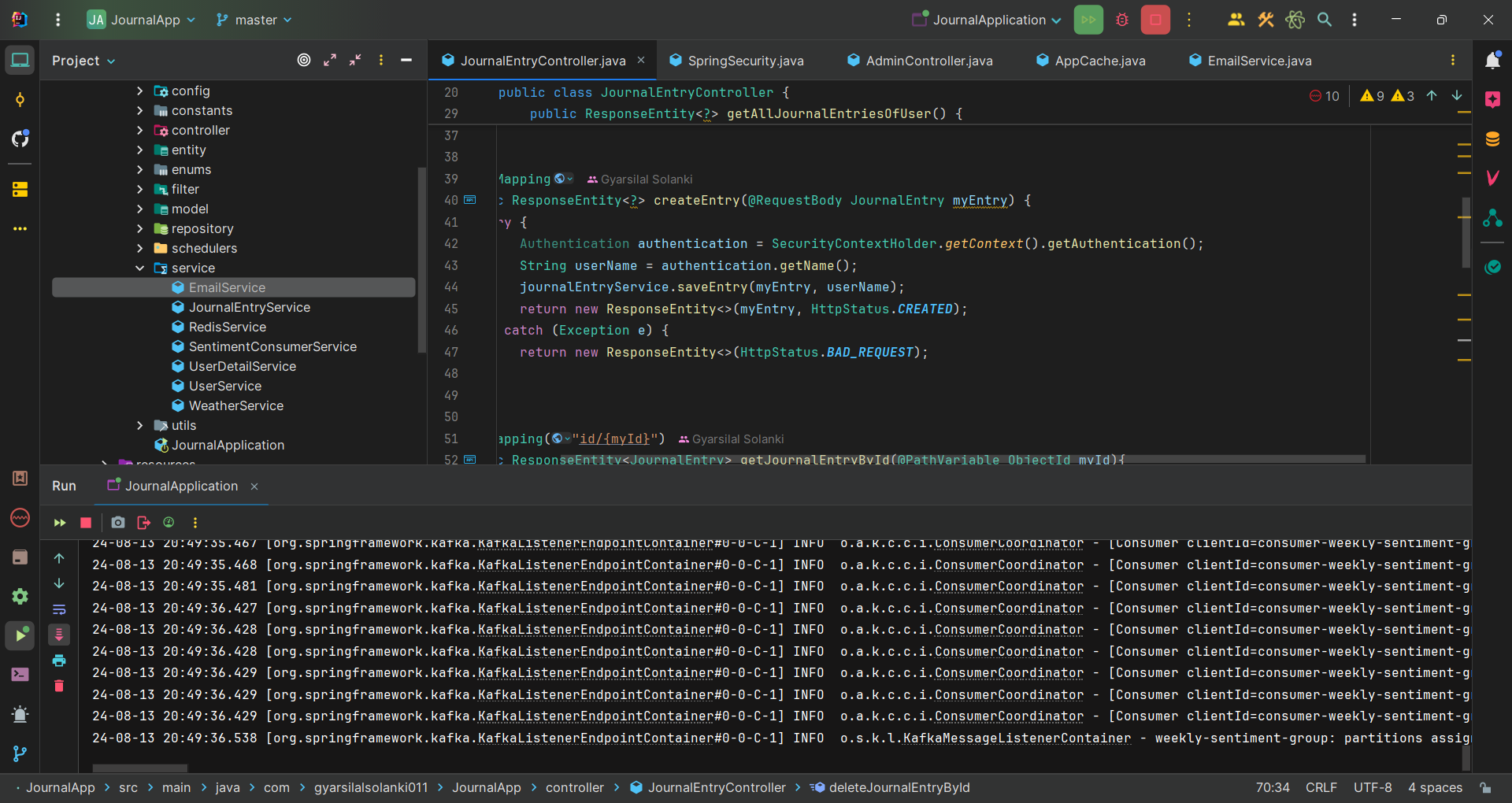Collapse the service folder
1512x803 pixels.
pos(140,268)
